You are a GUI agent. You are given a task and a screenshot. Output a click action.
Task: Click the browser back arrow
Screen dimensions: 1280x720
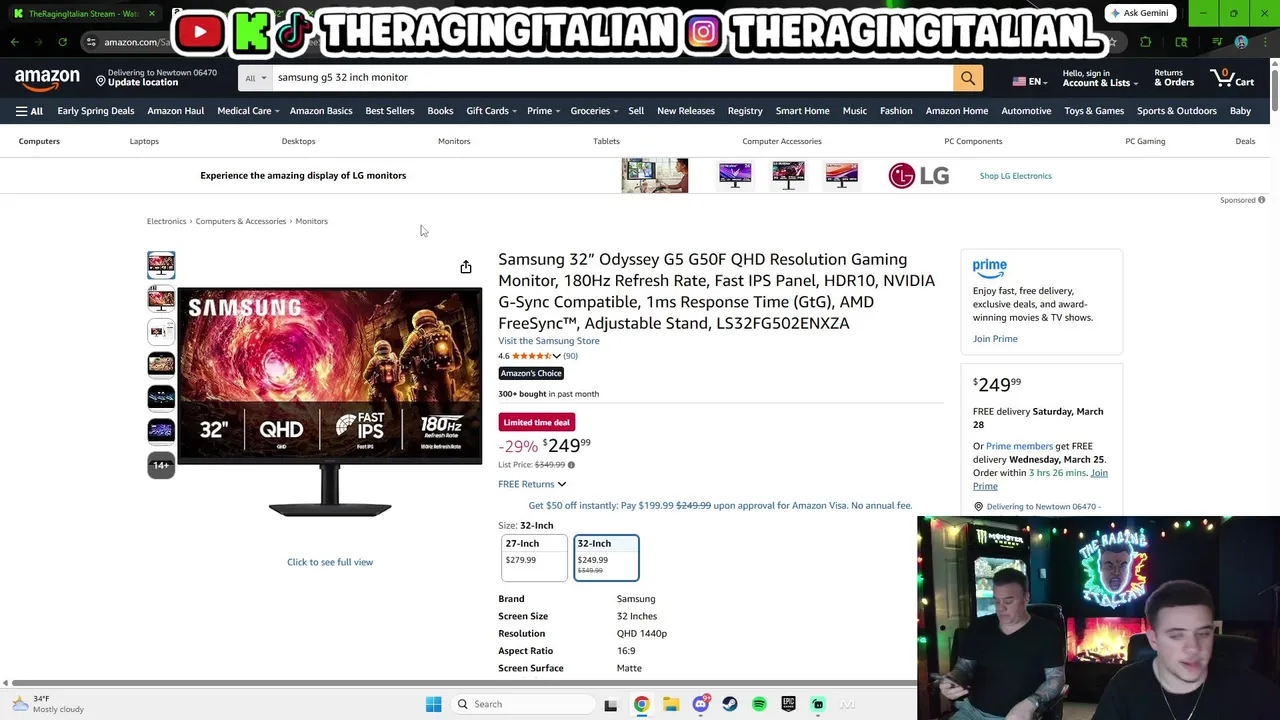pos(14,42)
